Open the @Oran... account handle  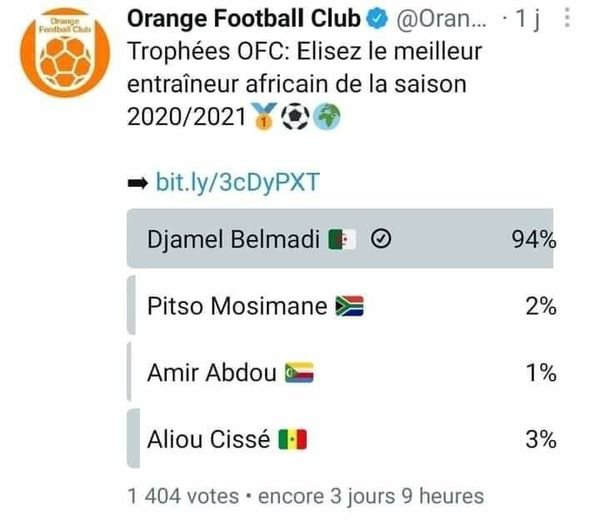tap(441, 19)
